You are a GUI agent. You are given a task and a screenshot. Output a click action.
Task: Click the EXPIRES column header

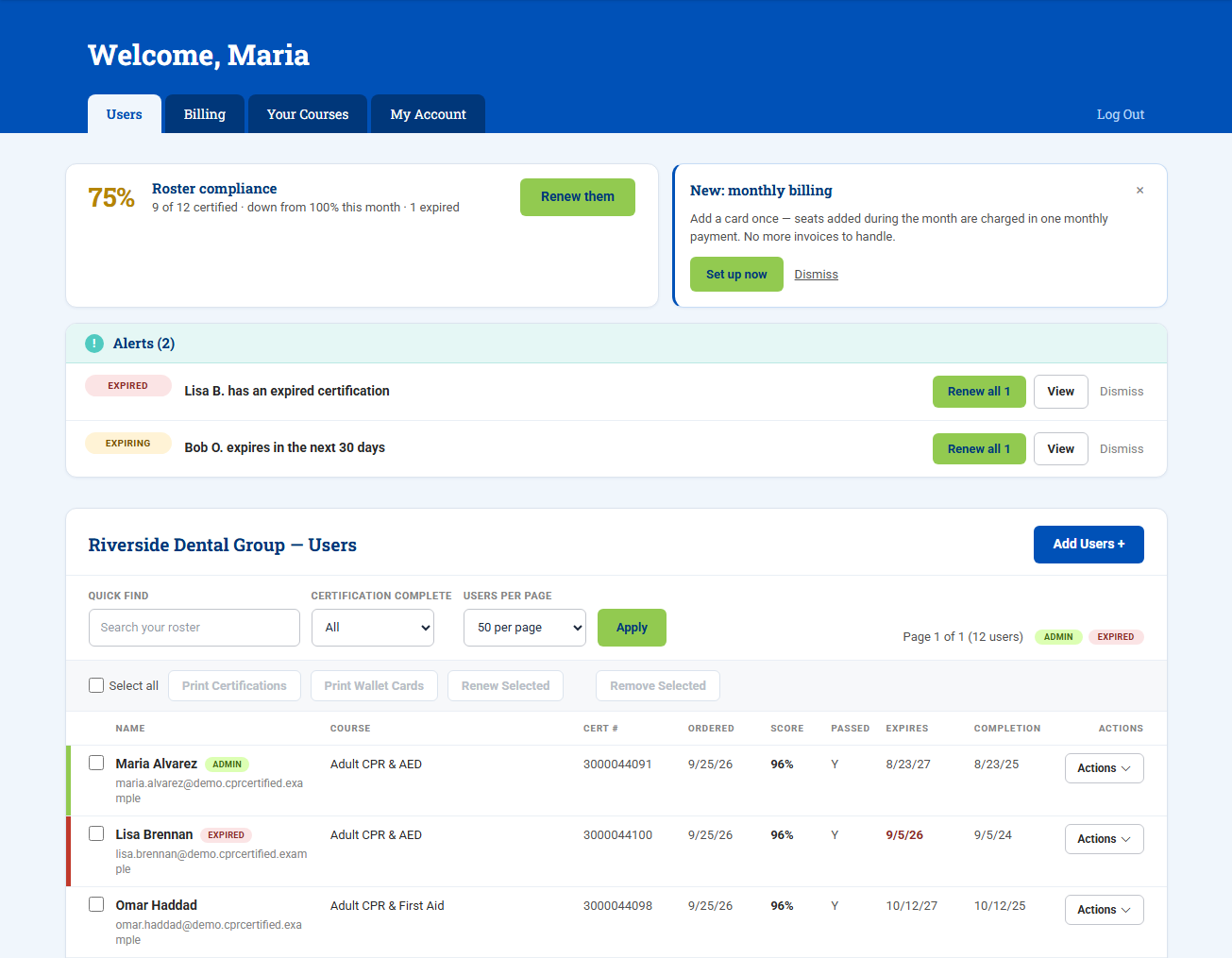point(907,729)
